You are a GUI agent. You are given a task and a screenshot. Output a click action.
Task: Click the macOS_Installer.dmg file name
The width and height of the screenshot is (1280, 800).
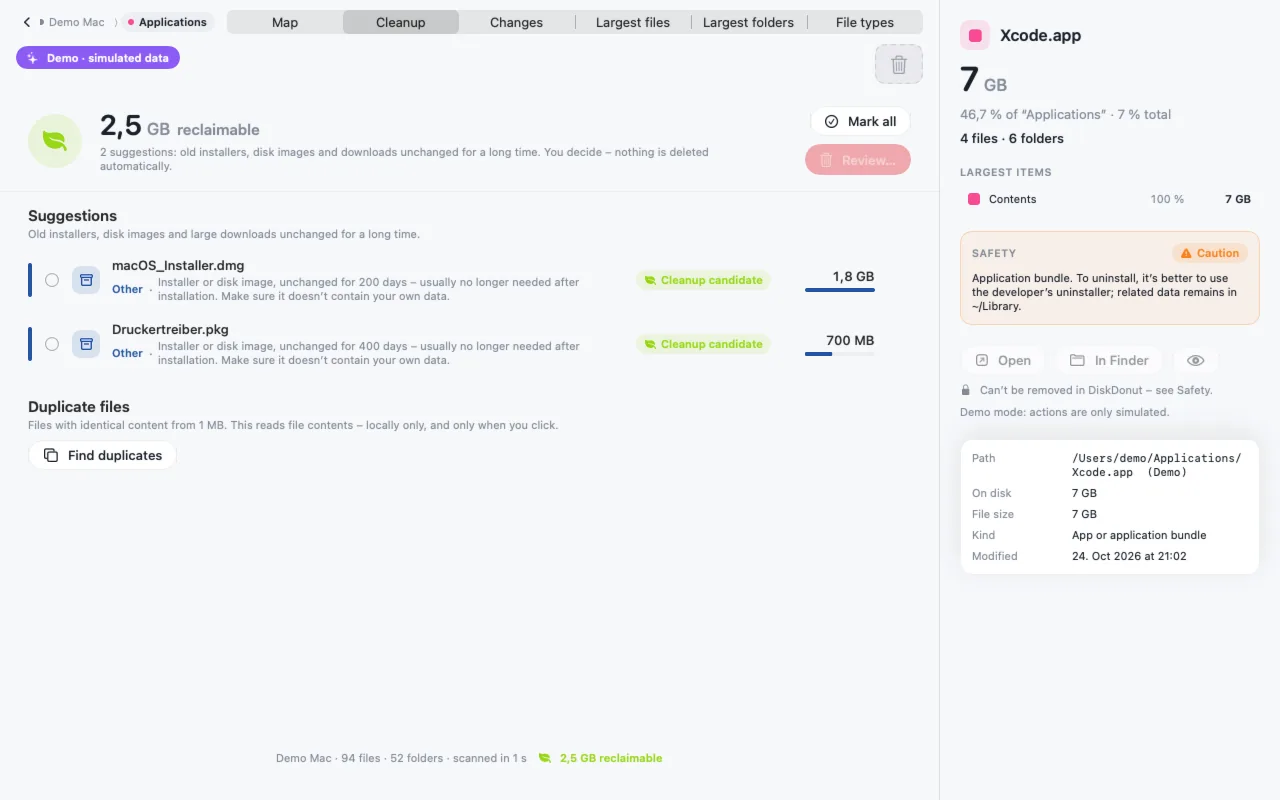[x=178, y=265]
